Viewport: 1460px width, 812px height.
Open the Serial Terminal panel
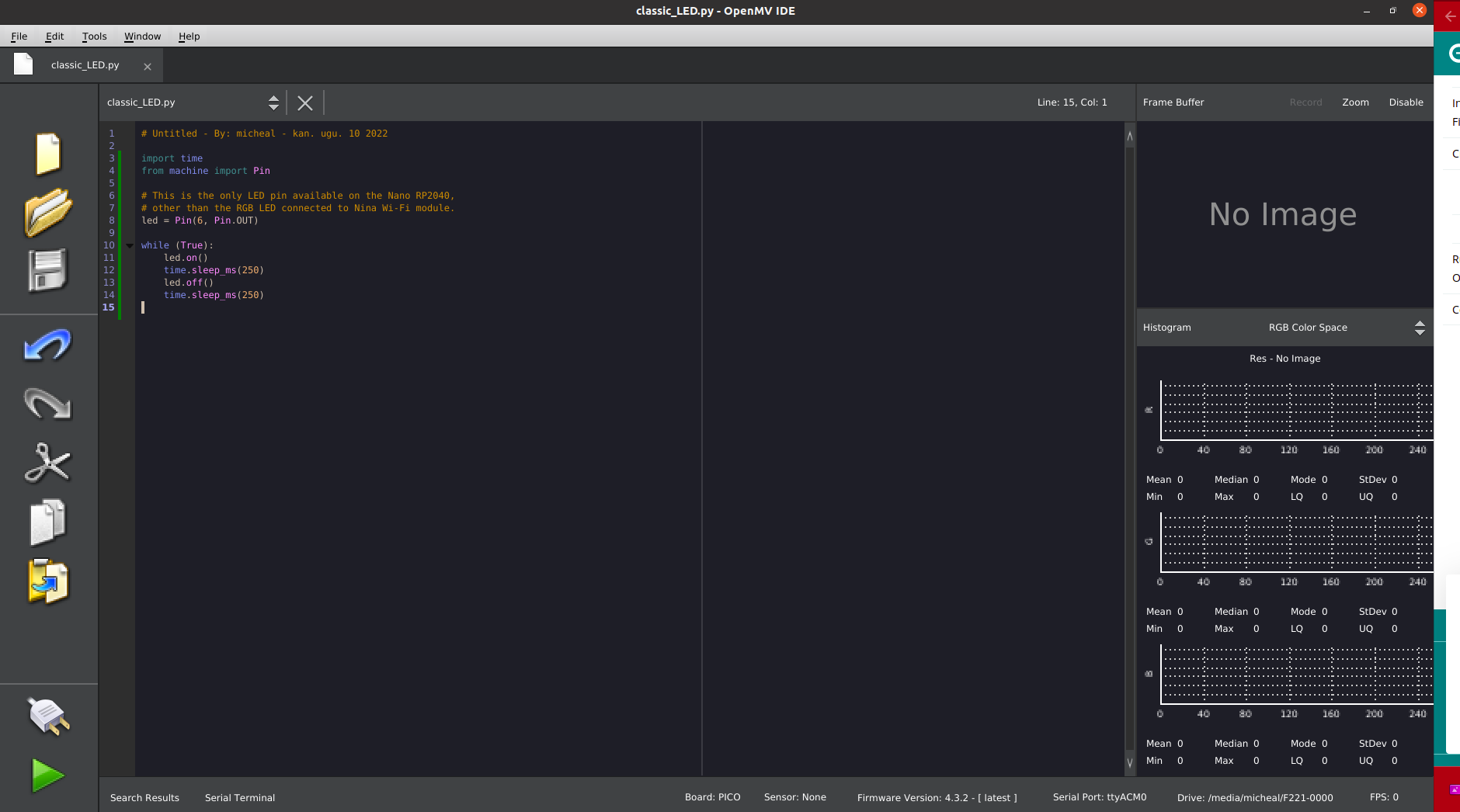[239, 797]
